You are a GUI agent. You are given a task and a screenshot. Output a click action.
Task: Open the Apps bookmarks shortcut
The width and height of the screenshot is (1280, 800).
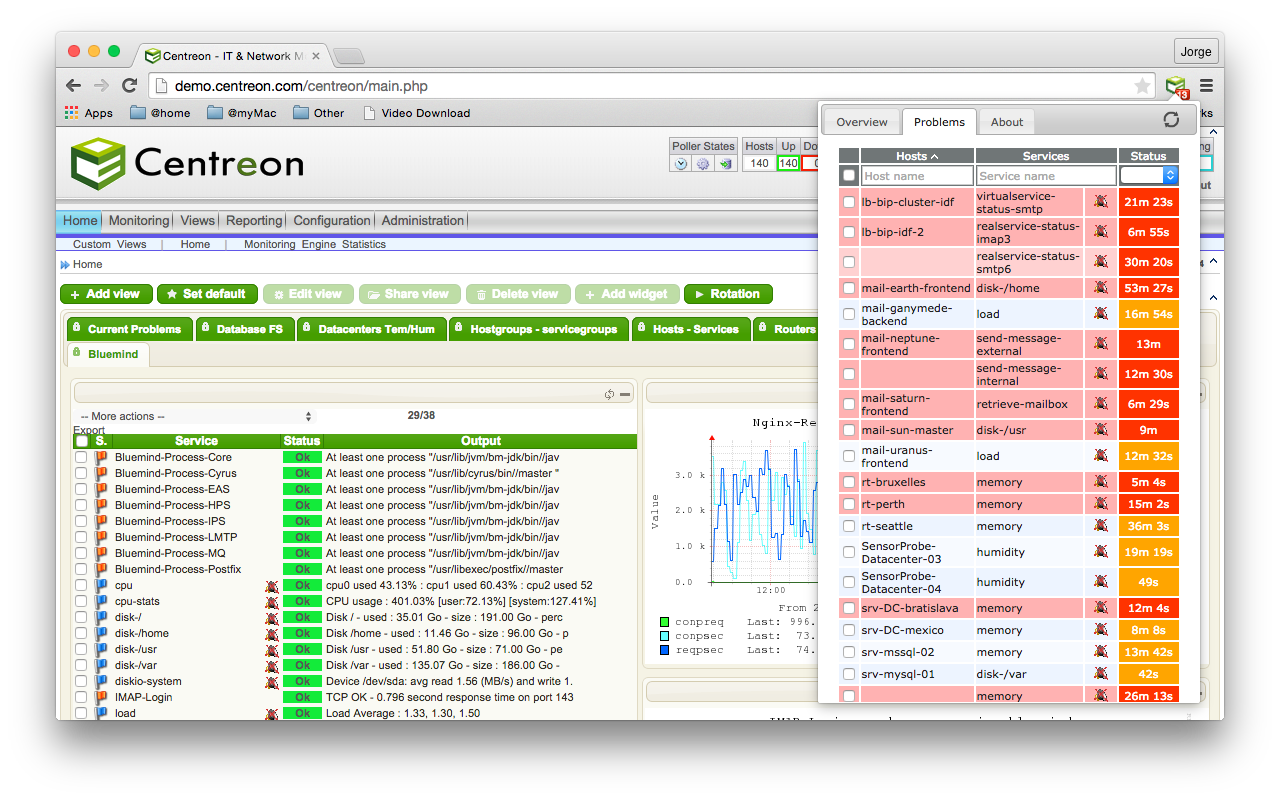(x=89, y=113)
